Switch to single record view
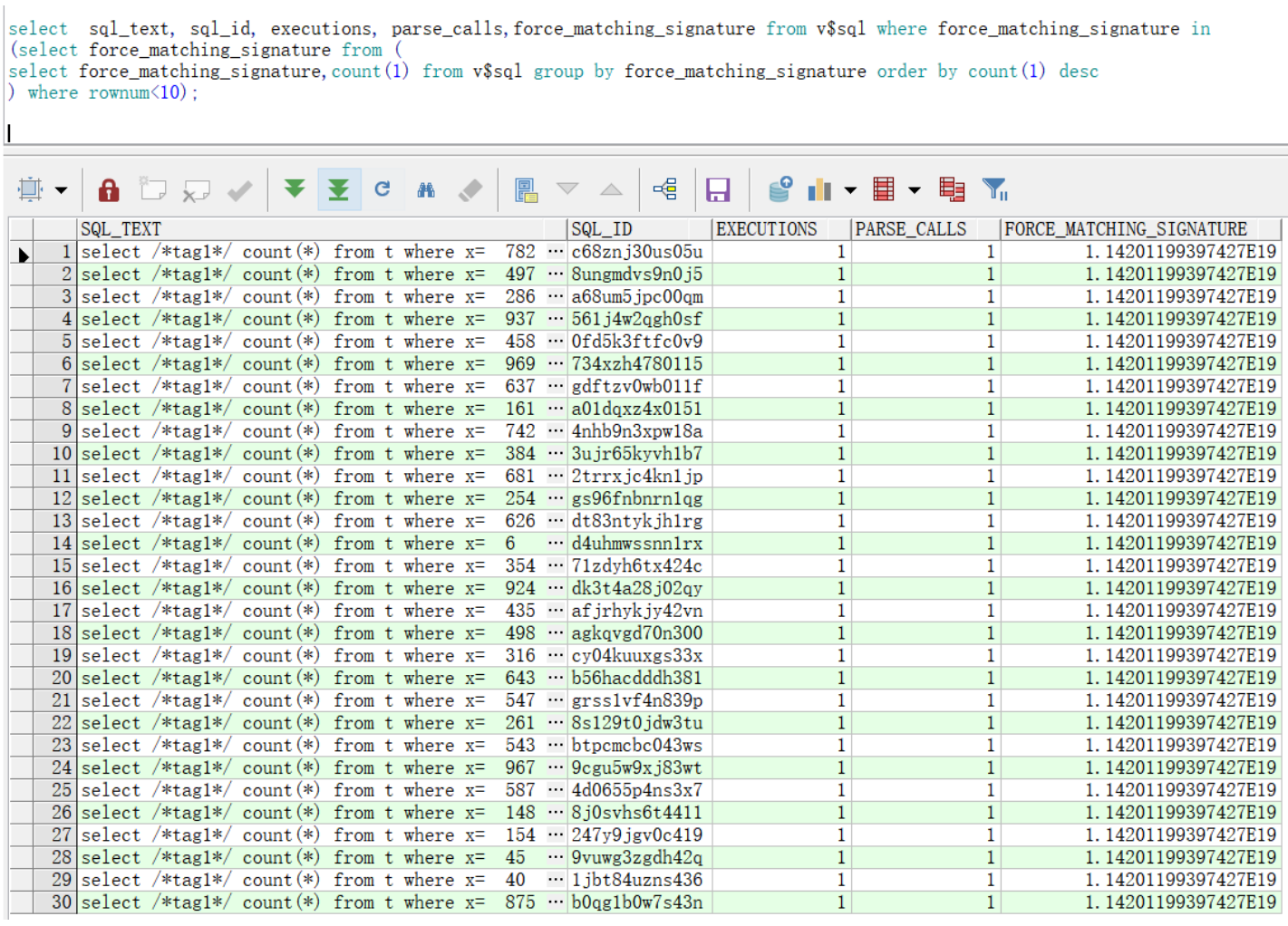Viewport: 1288px width, 926px height. coord(526,189)
